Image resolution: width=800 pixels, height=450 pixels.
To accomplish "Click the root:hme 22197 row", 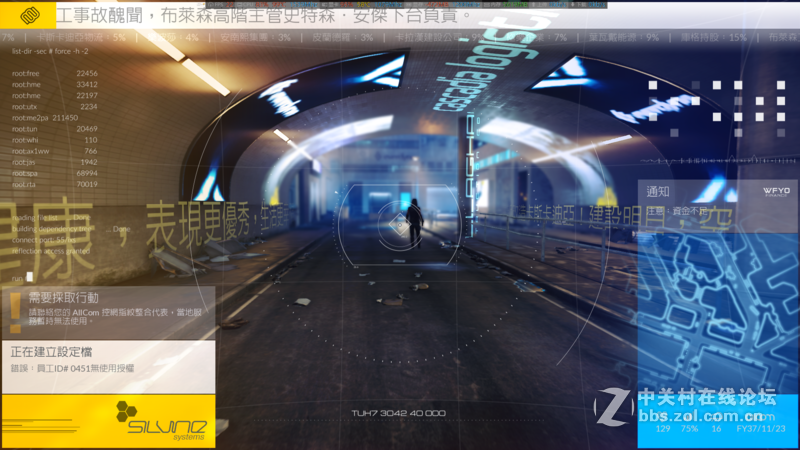I will pyautogui.click(x=55, y=96).
